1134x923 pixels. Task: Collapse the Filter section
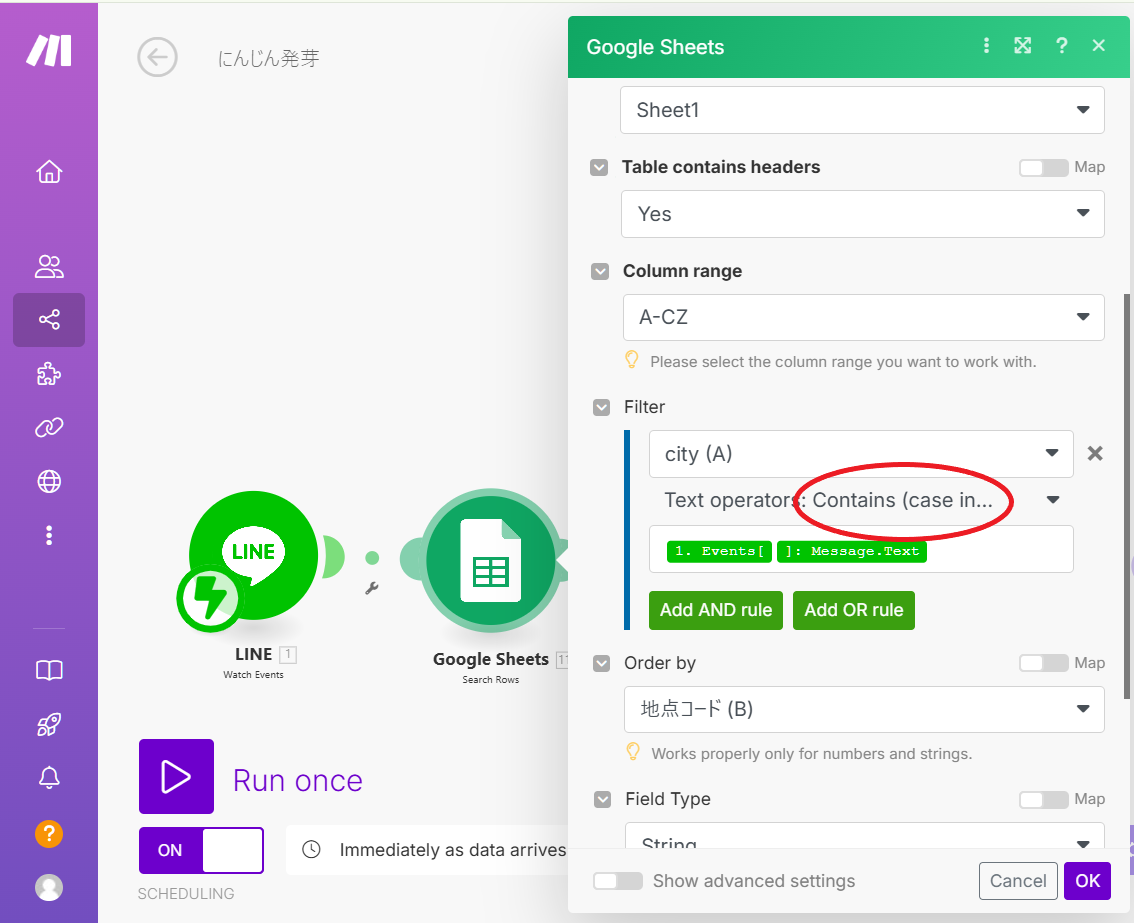601,407
